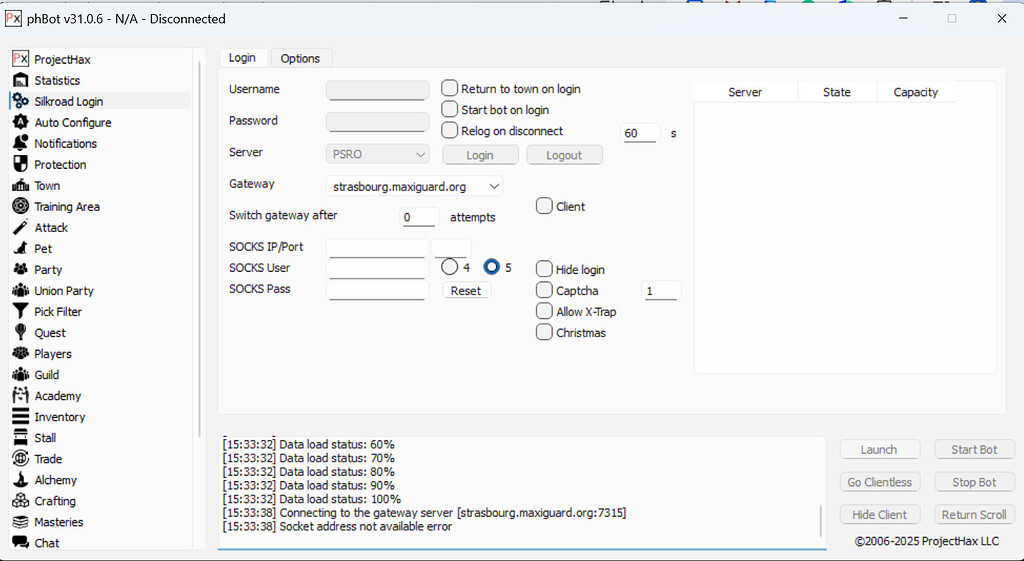
Task: Open the Union Party icon
Action: coord(21,291)
